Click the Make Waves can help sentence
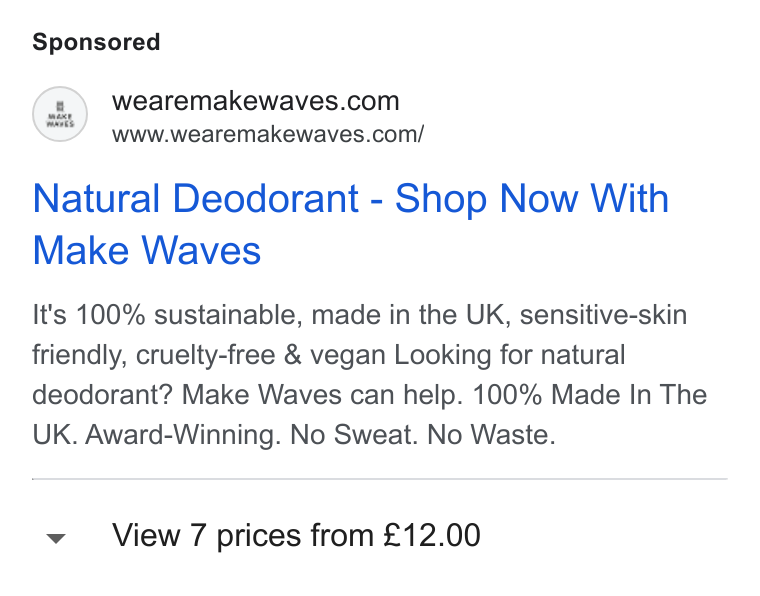760x596 pixels. tap(322, 395)
